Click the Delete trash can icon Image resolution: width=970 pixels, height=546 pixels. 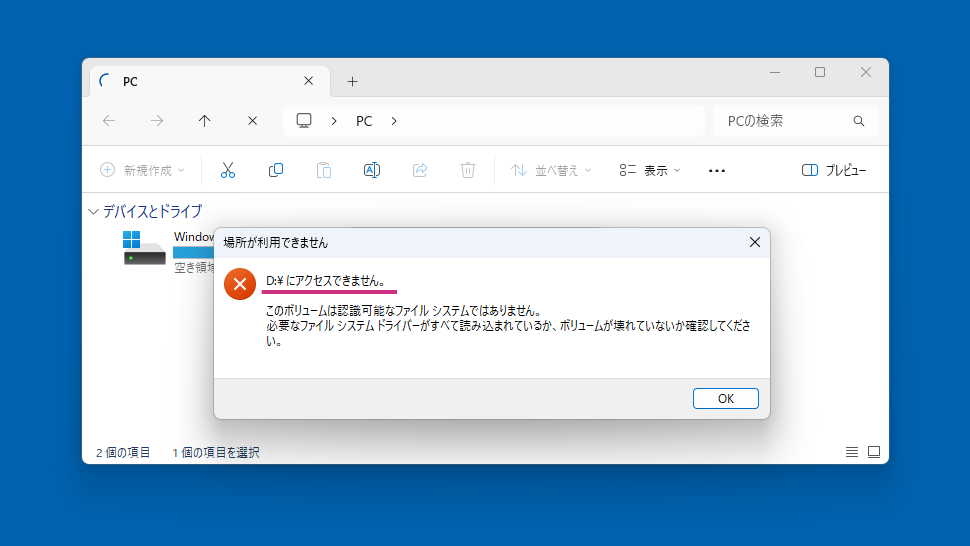(468, 170)
